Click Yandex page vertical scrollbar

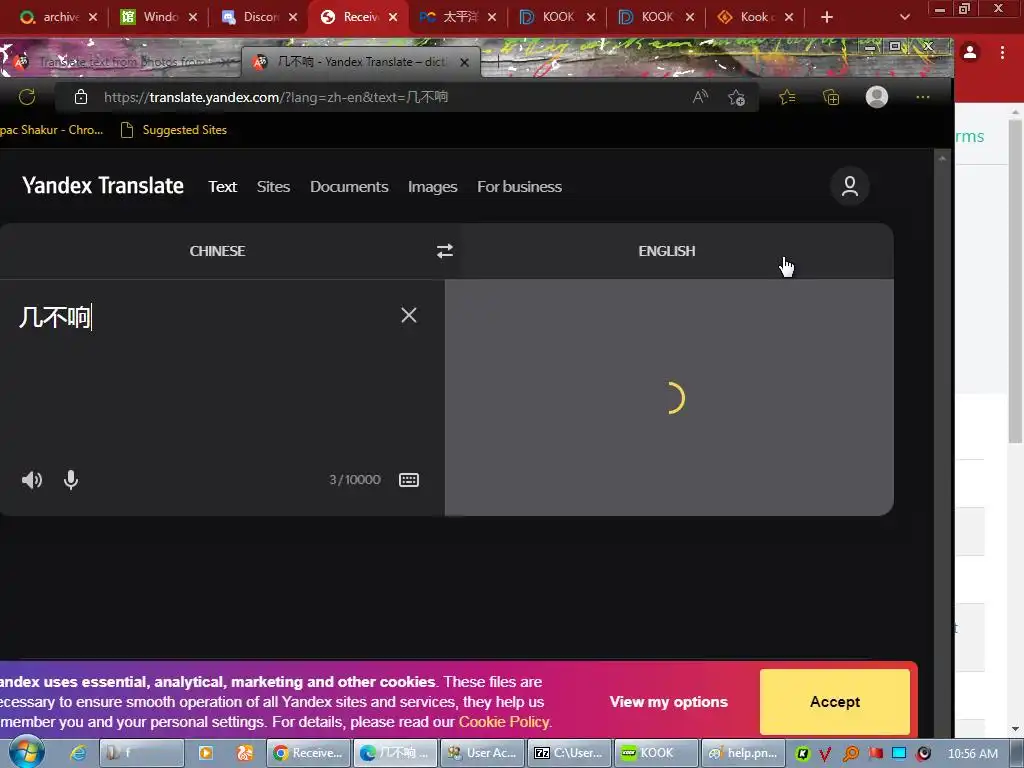click(942, 444)
